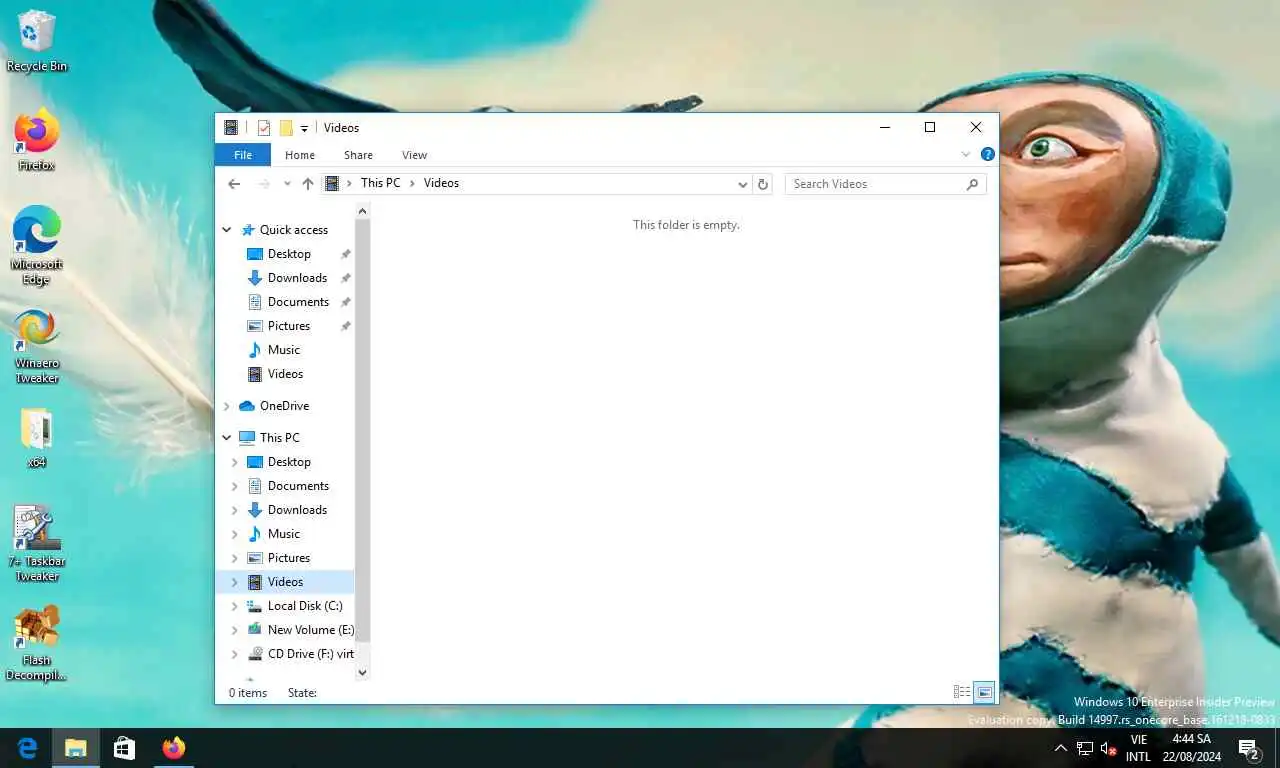Open the View ribbon tab
Viewport: 1280px width, 768px height.
(x=414, y=155)
